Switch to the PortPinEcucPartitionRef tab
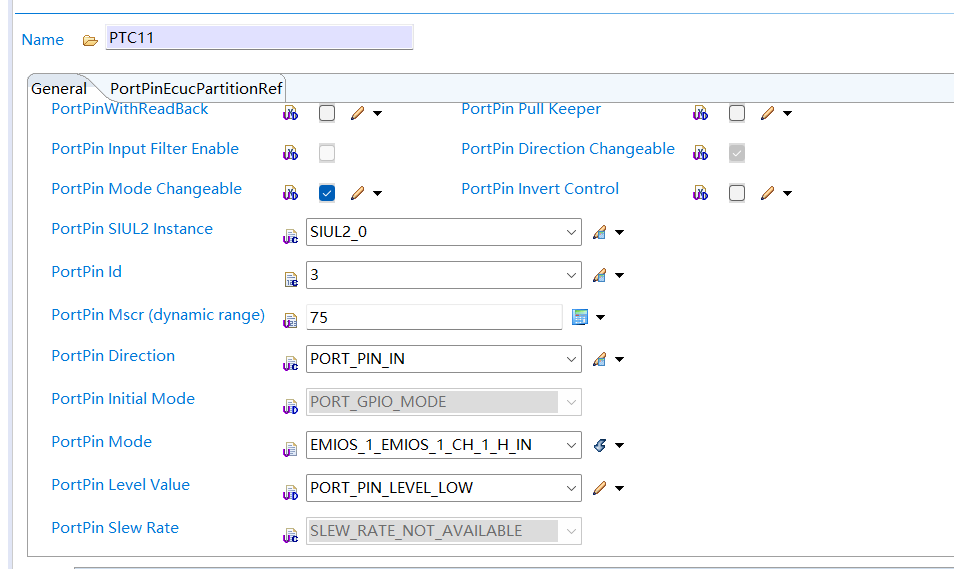 [196, 88]
